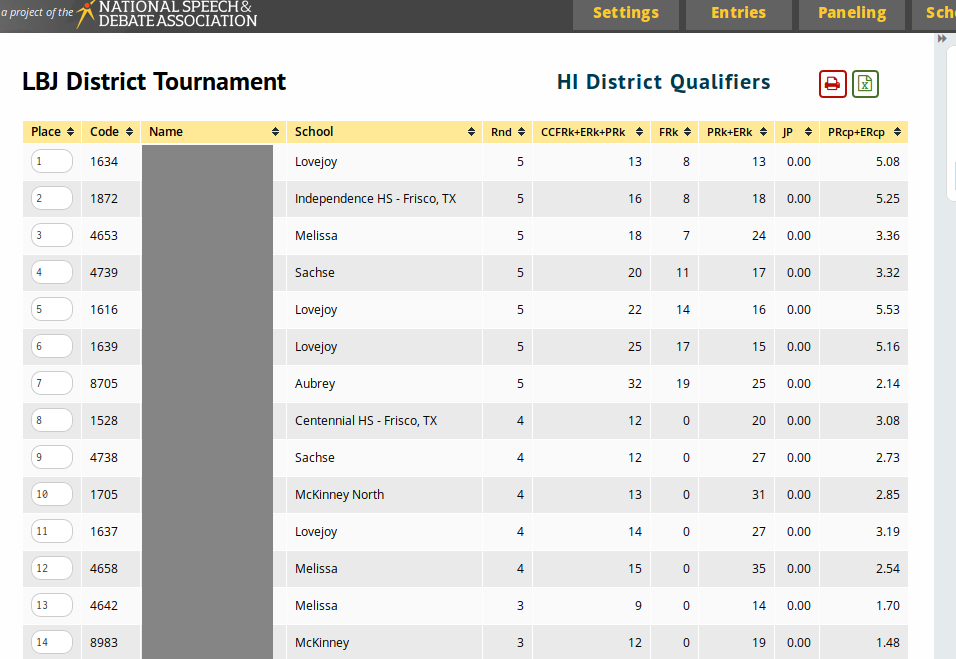Click the place field for Aubrey entry
The height and width of the screenshot is (659, 956).
[x=52, y=384]
